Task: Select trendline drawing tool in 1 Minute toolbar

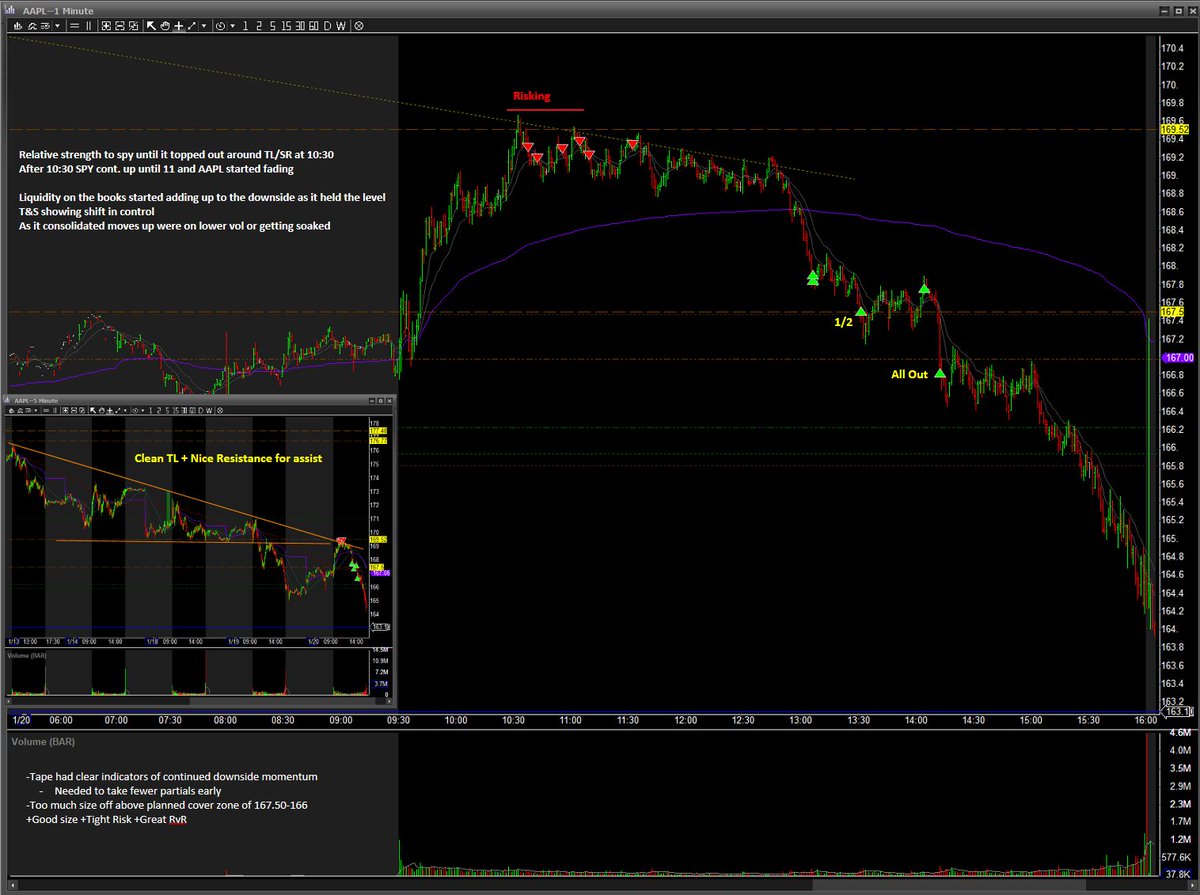Action: (191, 26)
